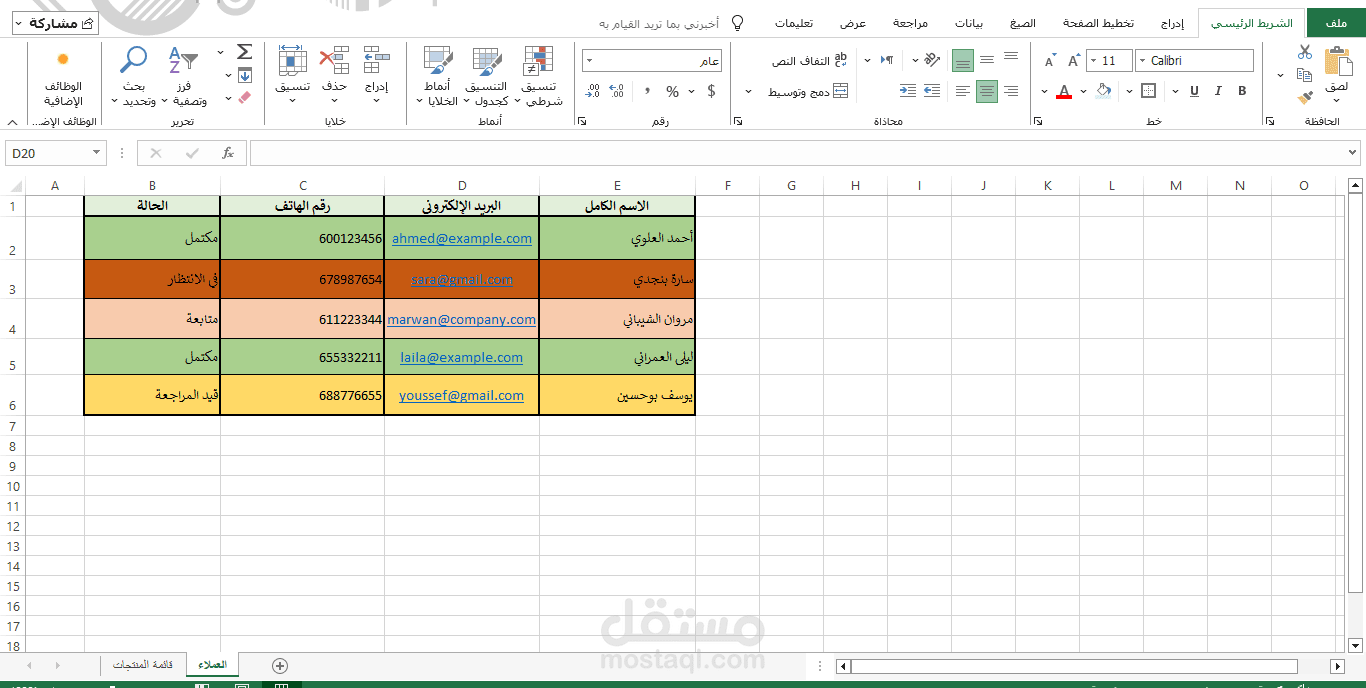Expand the Paste (لصق) options arrow
This screenshot has width=1366, height=688.
pos(1337,101)
